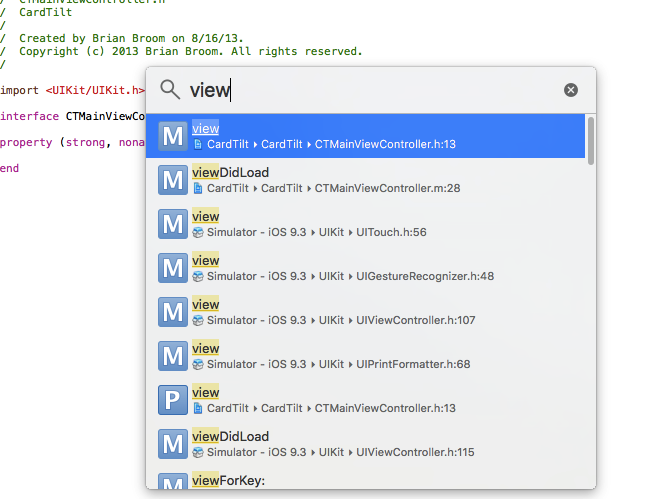Click the magnifying glass search icon
Screen dimensions: 662x499
click(170, 90)
